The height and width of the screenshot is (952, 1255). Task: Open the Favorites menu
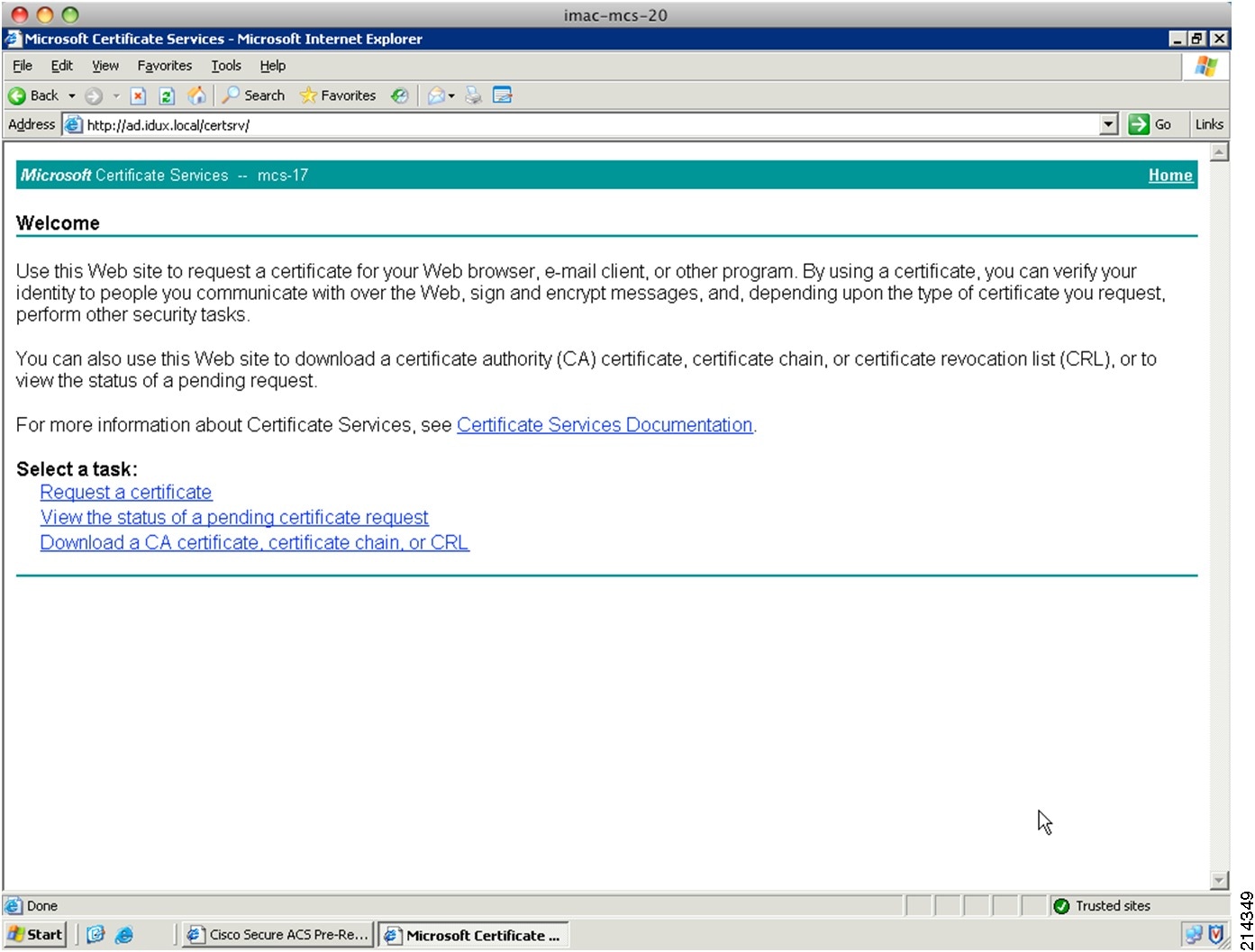pyautogui.click(x=164, y=66)
